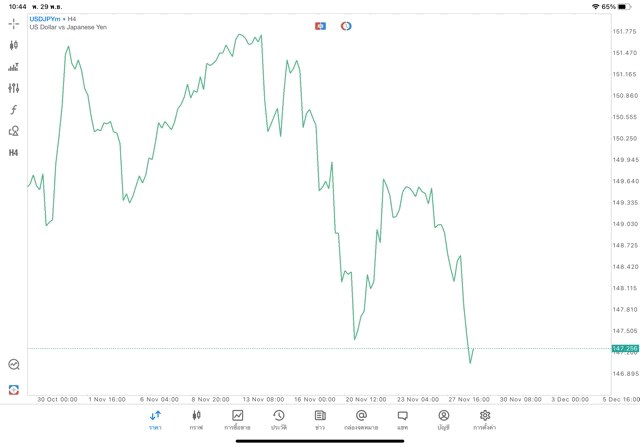Open the drawing objects shapes icon

click(14, 131)
